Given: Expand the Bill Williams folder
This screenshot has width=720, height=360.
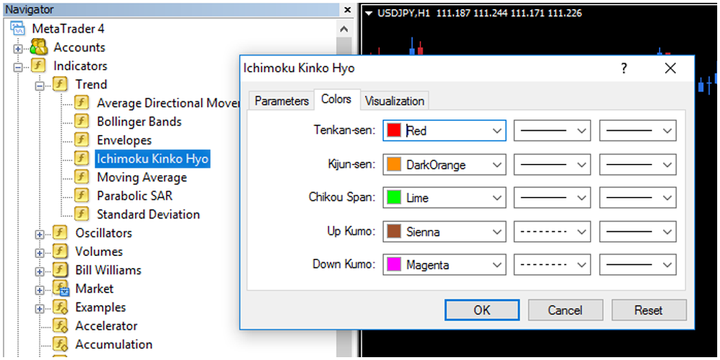Looking at the screenshot, I should (x=39, y=271).
